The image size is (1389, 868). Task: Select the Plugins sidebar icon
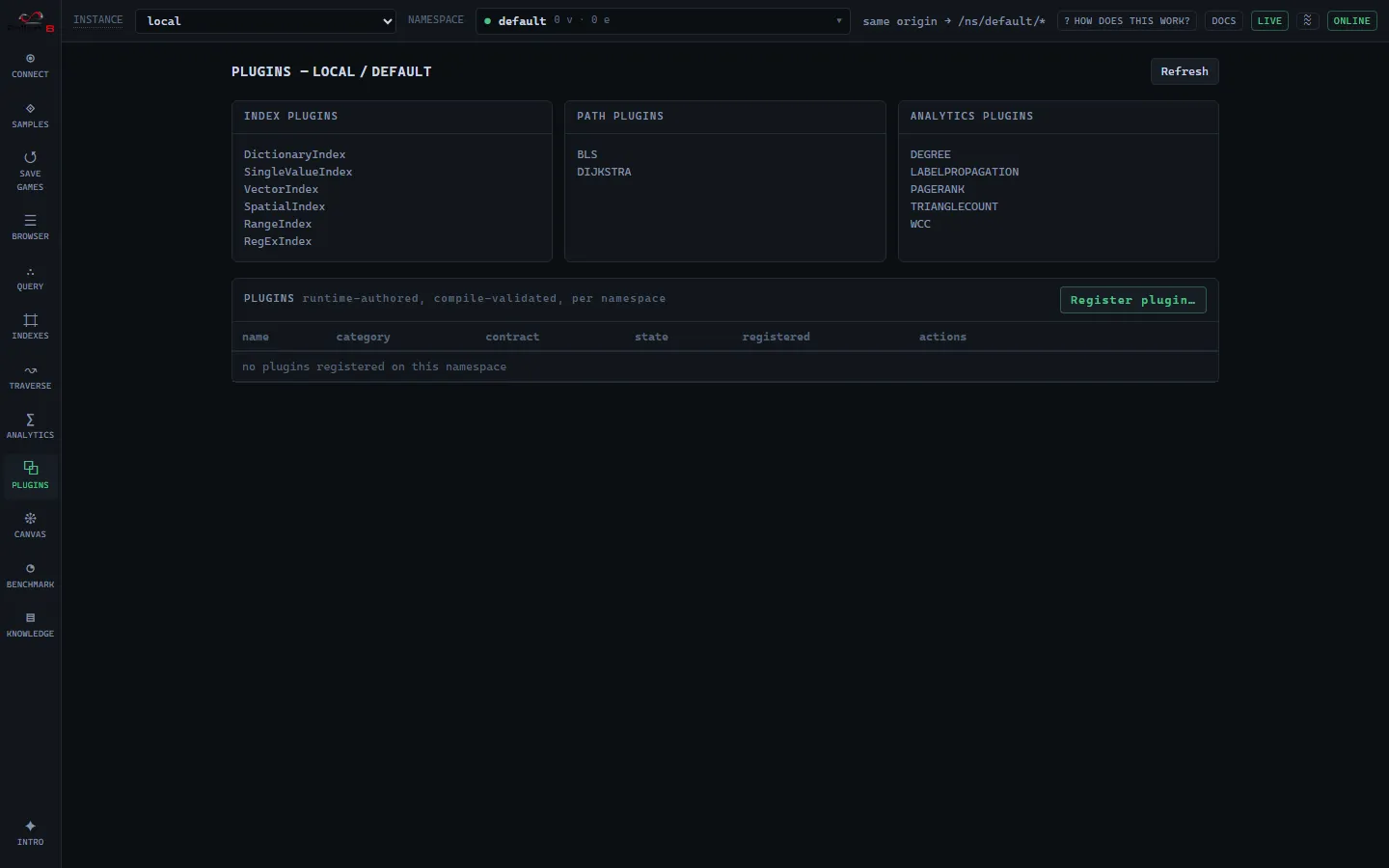30,476
